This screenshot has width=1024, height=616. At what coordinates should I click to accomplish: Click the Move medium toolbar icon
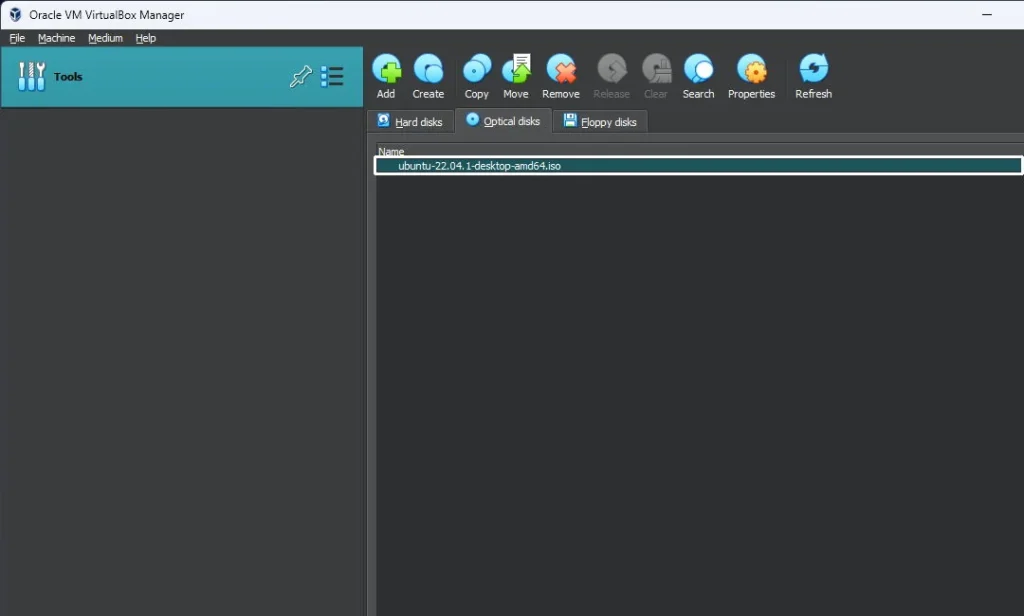pos(516,69)
